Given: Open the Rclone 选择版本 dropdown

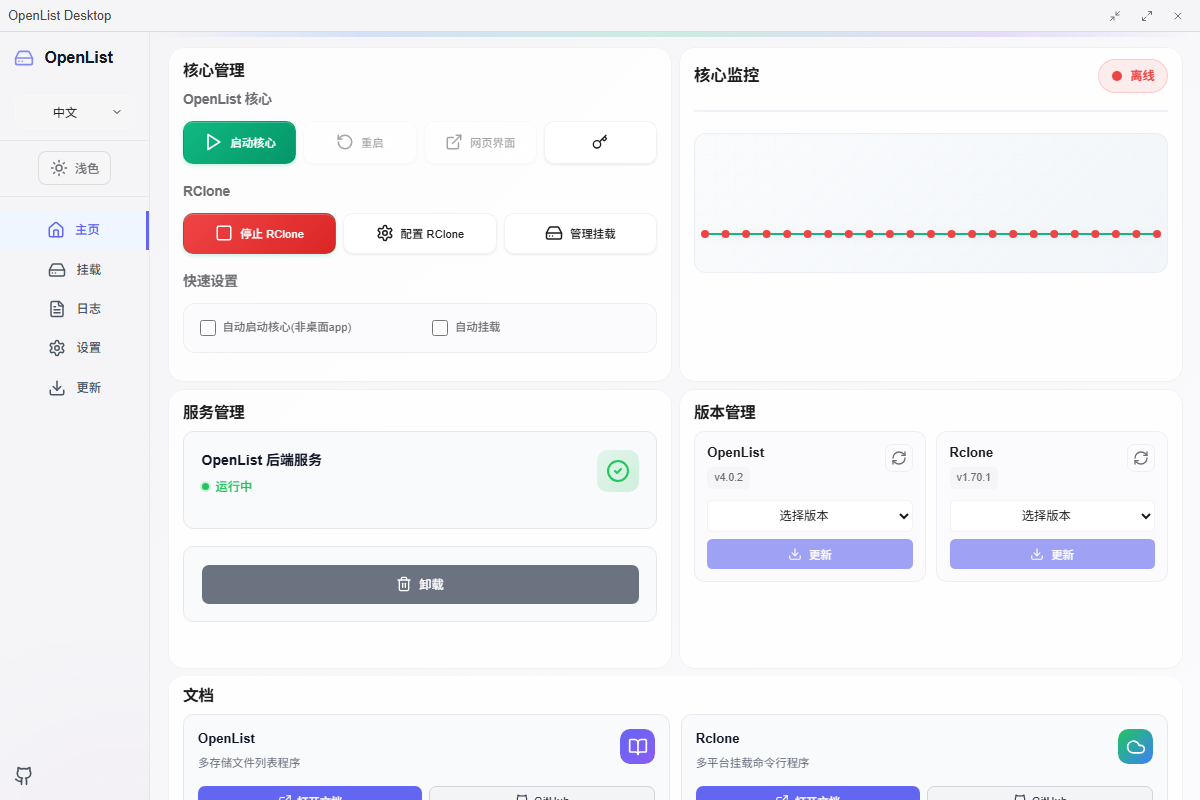Looking at the screenshot, I should pos(1052,515).
